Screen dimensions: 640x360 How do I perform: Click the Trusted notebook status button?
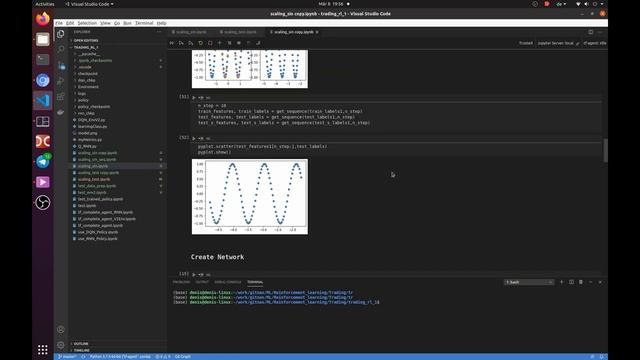[526, 43]
